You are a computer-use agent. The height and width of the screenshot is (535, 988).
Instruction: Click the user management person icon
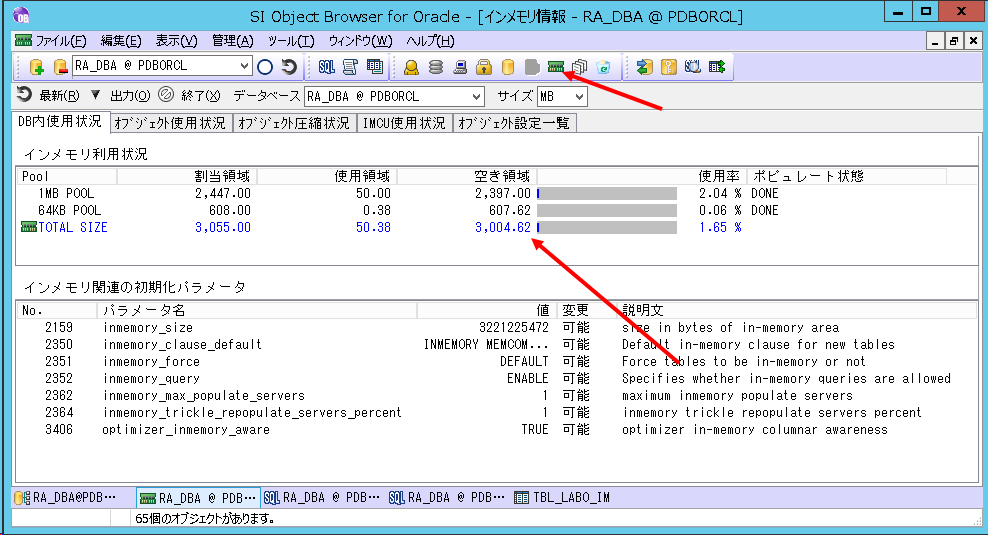coord(411,67)
